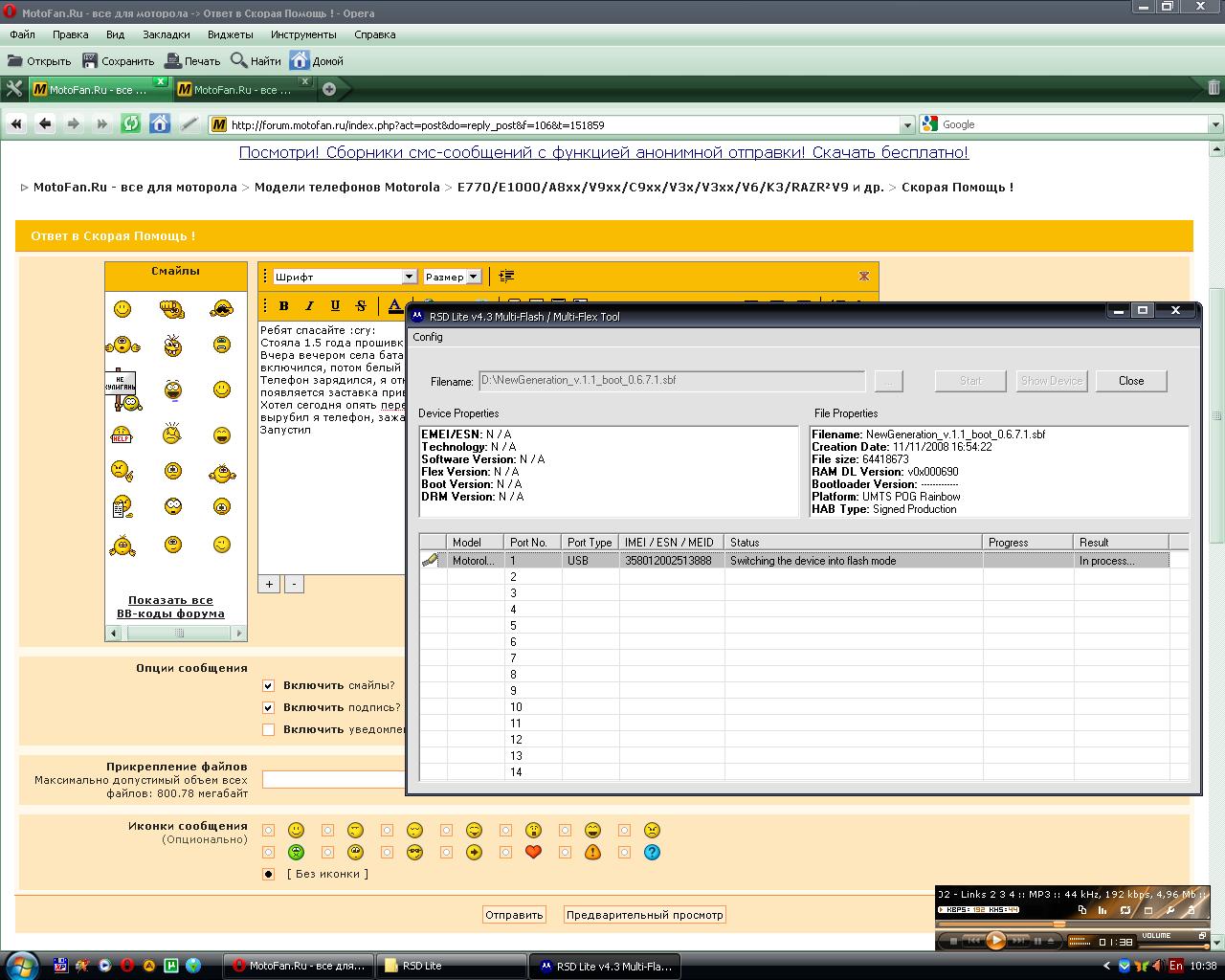Screen dimensions: 1225x980
Task: Click Открыть folder toolbar button
Action: (39, 60)
